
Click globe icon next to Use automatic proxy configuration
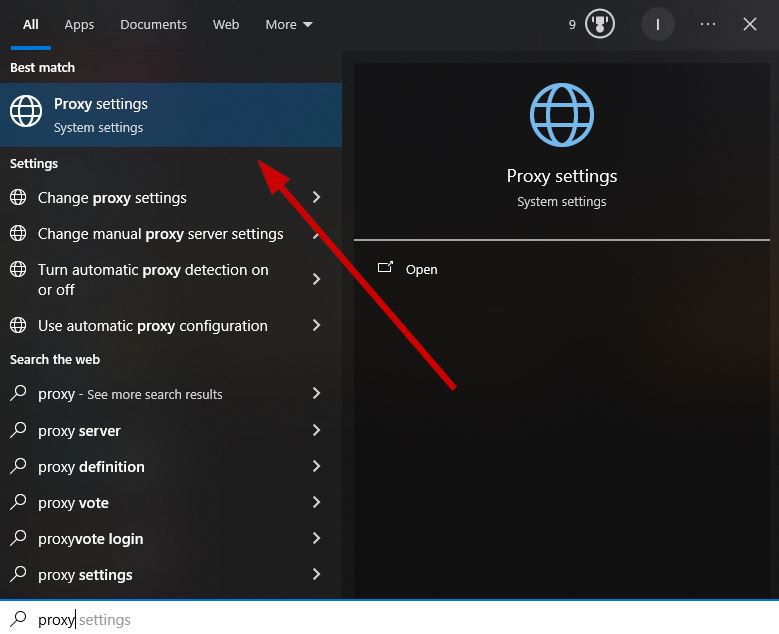coord(18,325)
